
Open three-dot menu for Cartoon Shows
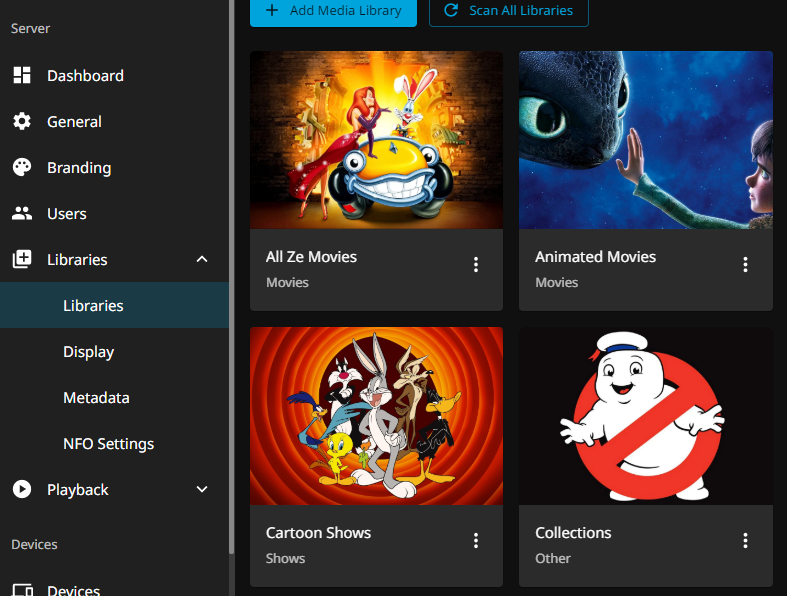pyautogui.click(x=476, y=541)
